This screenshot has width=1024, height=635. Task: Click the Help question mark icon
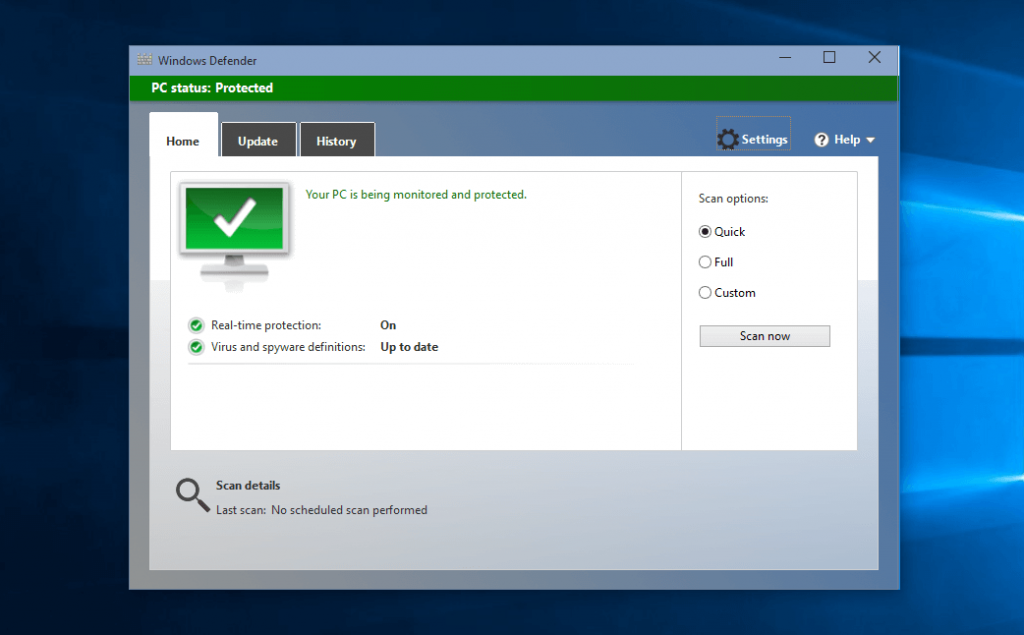[822, 140]
